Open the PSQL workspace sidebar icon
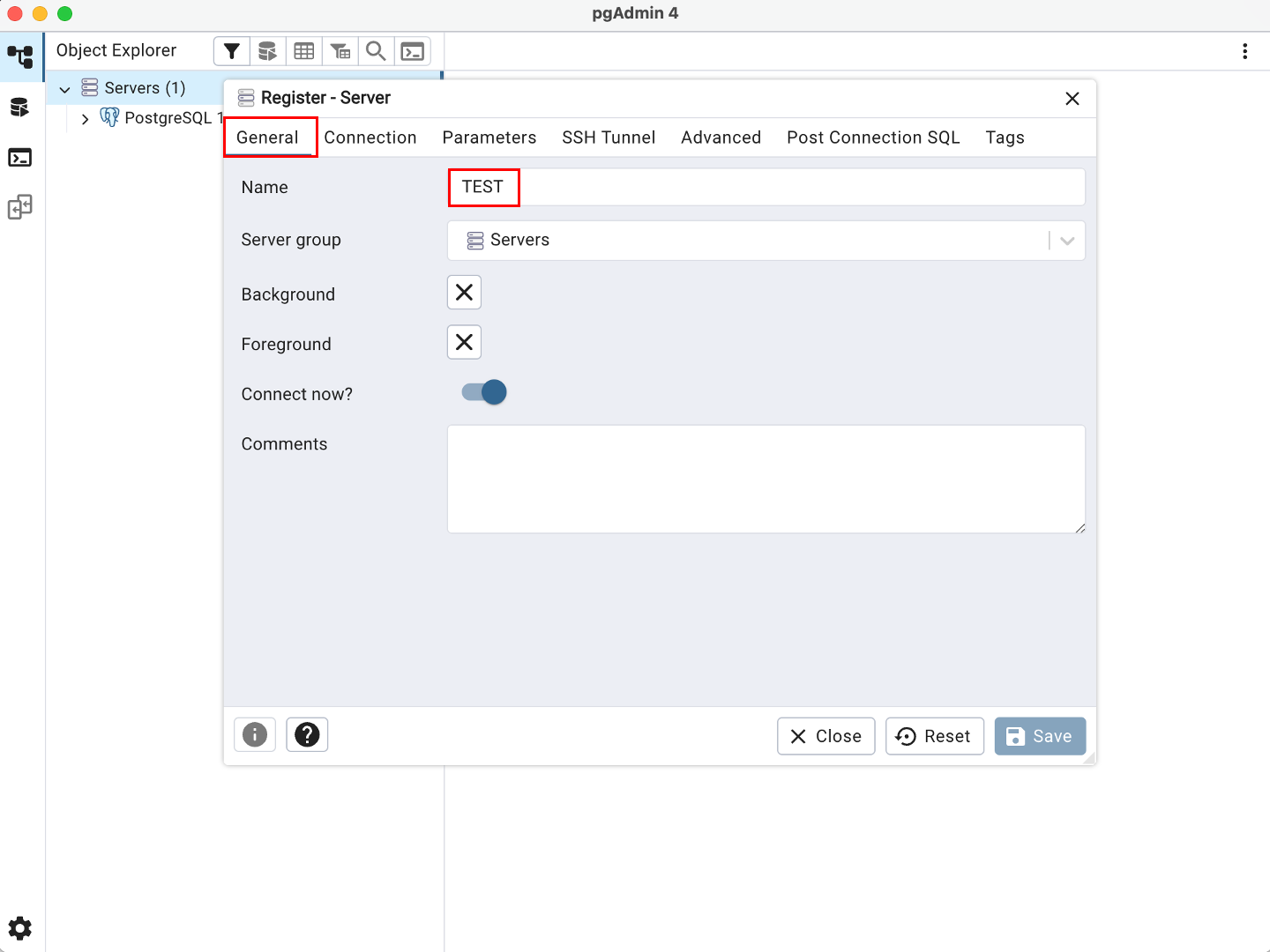Screen dimensions: 1270x952 19,158
